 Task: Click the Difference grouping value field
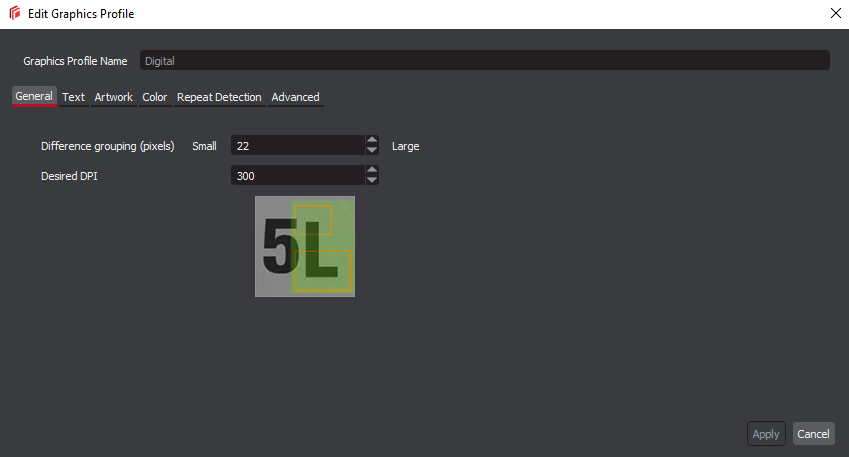tap(297, 146)
